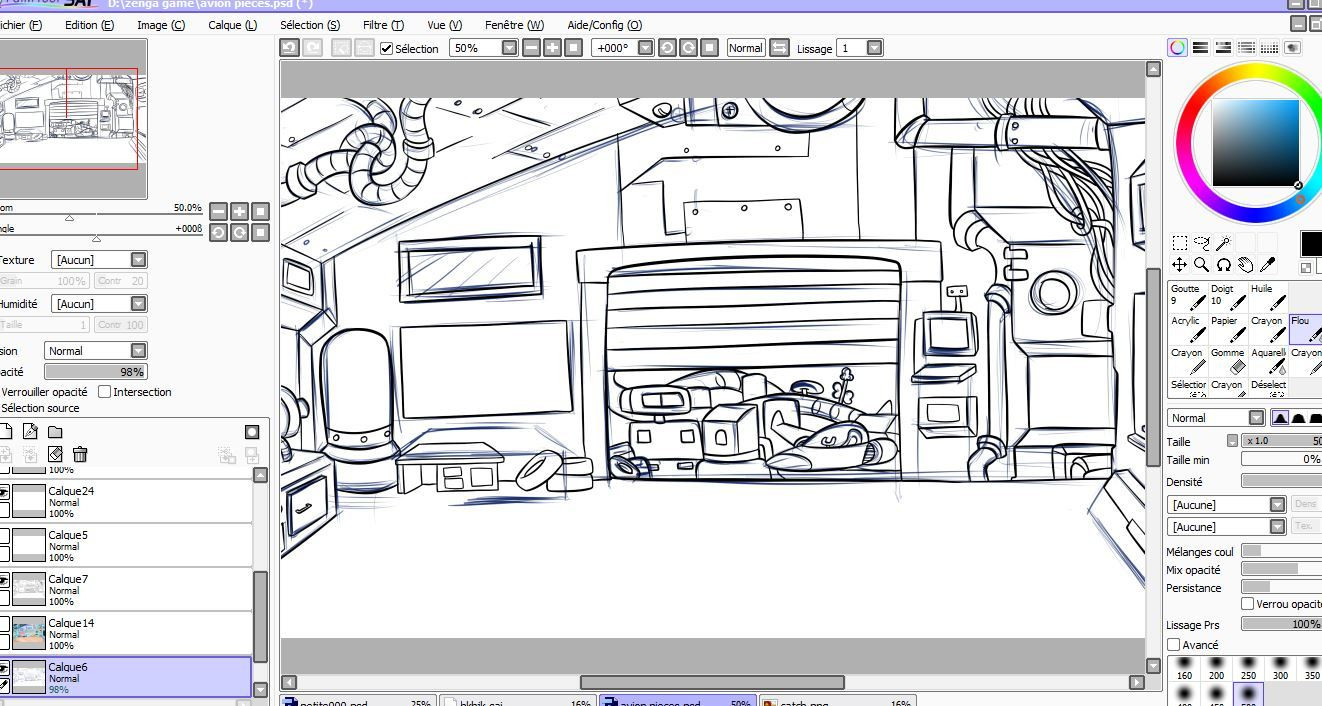Select the Calque5 layer
This screenshot has height=706, width=1322.
pos(126,545)
